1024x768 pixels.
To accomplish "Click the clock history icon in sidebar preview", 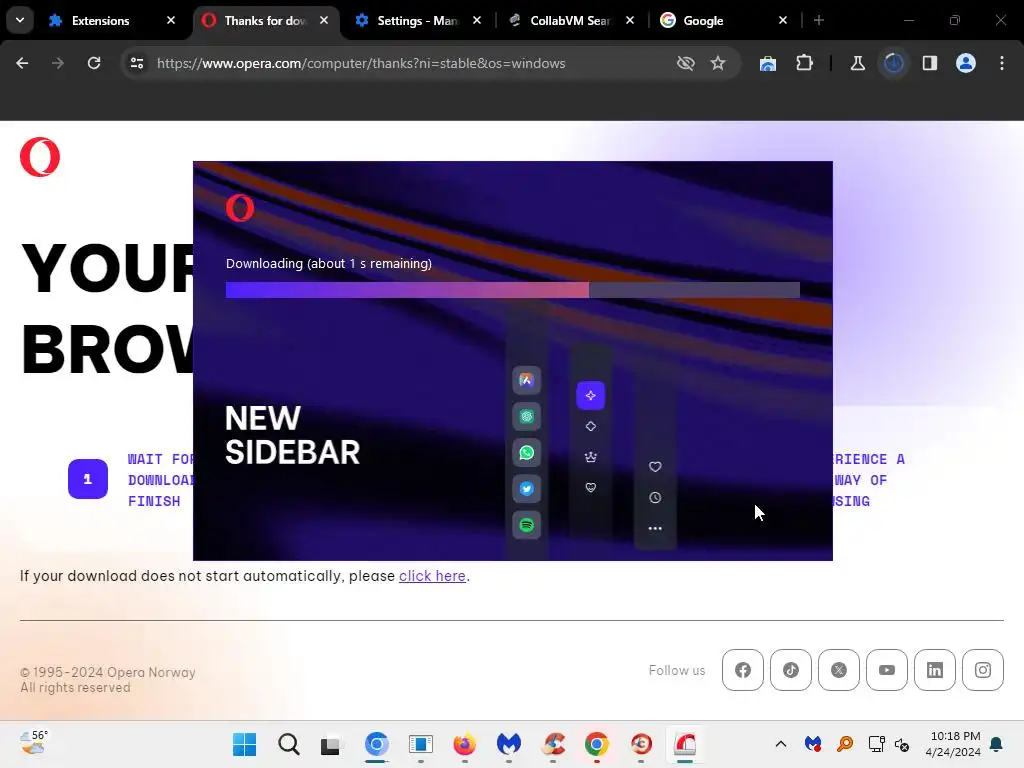I will [655, 498].
